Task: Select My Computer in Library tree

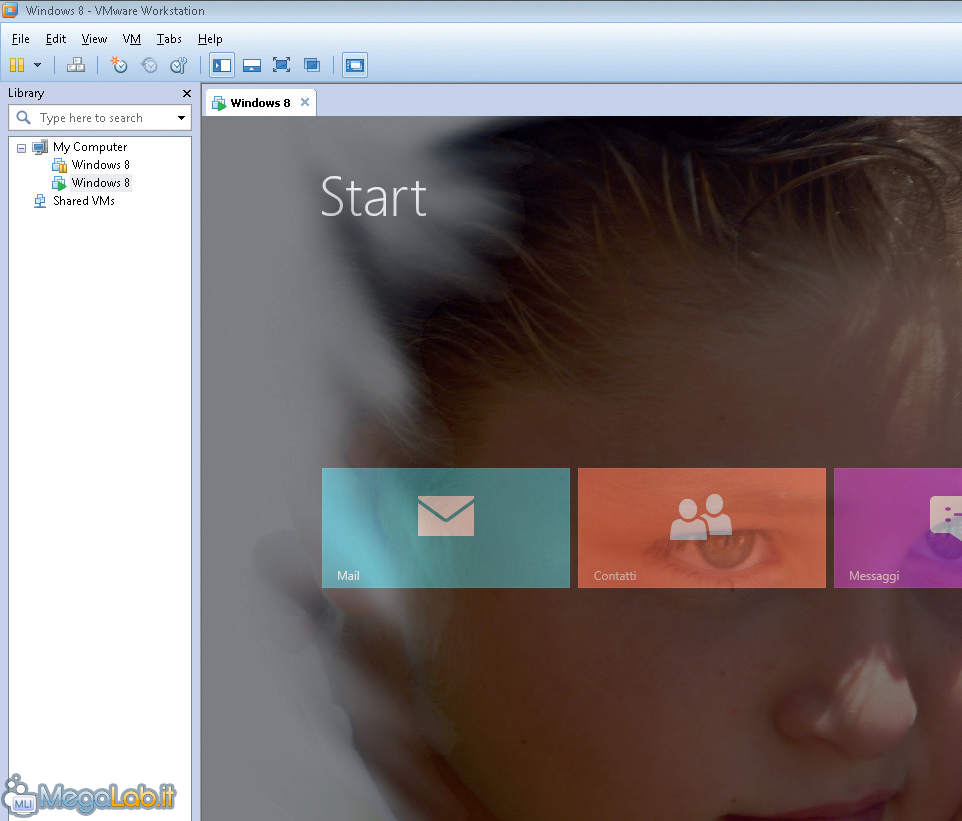Action: click(90, 147)
